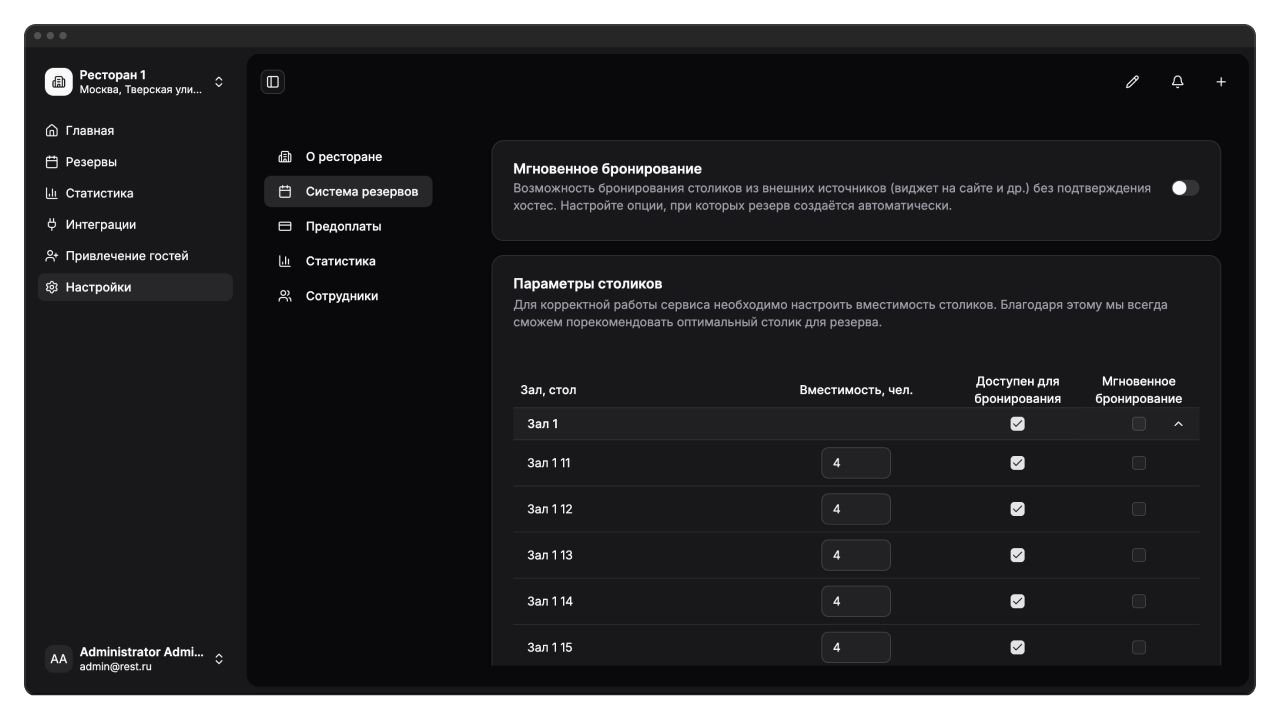Screen dimensions: 1280x720
Task: Uncheck booking availability for Зал 1 11
Action: (1017, 463)
